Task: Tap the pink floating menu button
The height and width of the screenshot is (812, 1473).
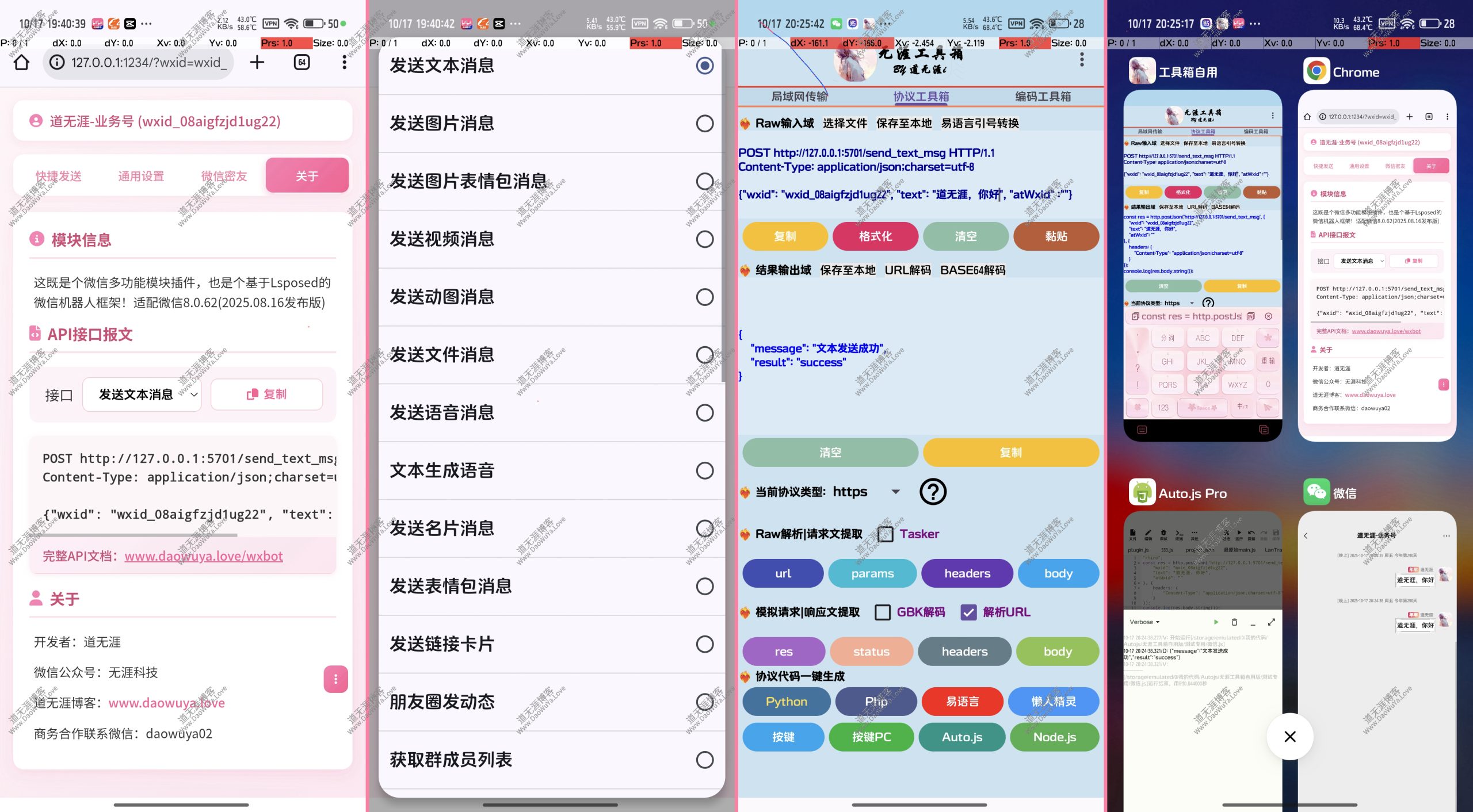Action: tap(335, 679)
